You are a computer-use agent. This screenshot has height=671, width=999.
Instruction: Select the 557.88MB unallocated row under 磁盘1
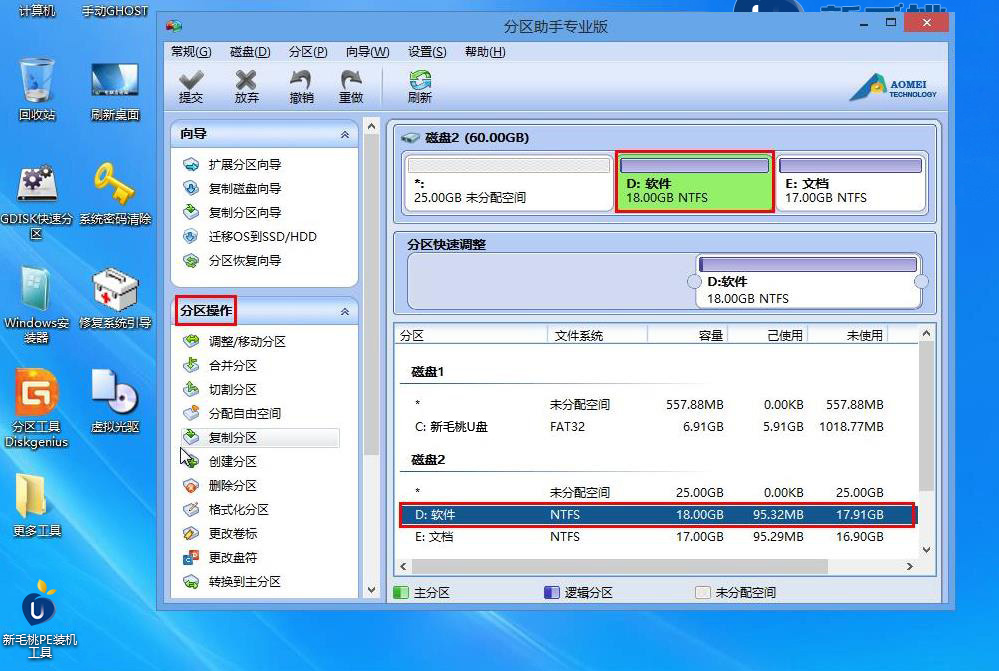pyautogui.click(x=657, y=404)
